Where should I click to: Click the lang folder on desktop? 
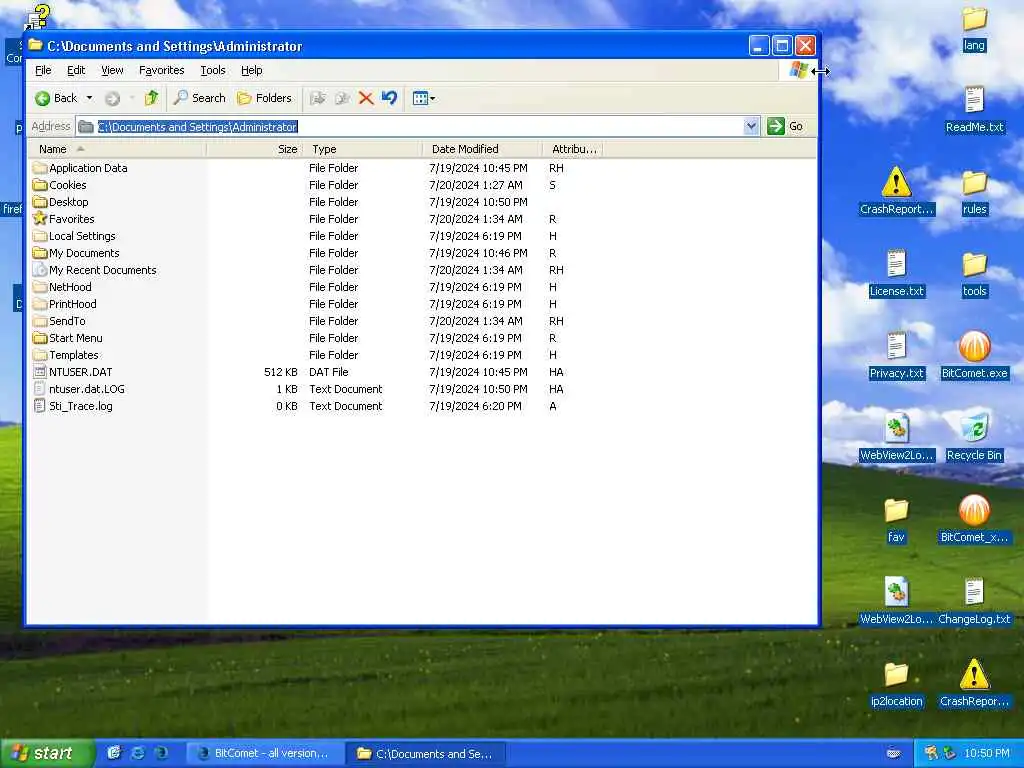pyautogui.click(x=974, y=29)
